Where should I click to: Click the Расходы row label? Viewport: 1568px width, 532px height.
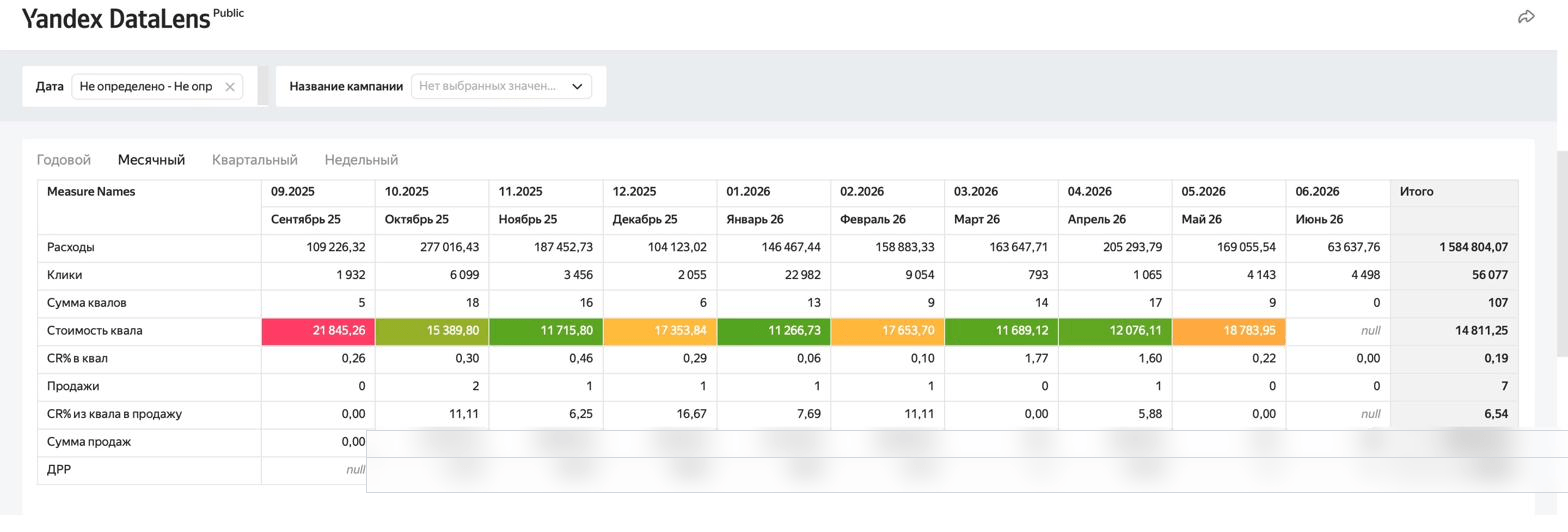(x=71, y=247)
